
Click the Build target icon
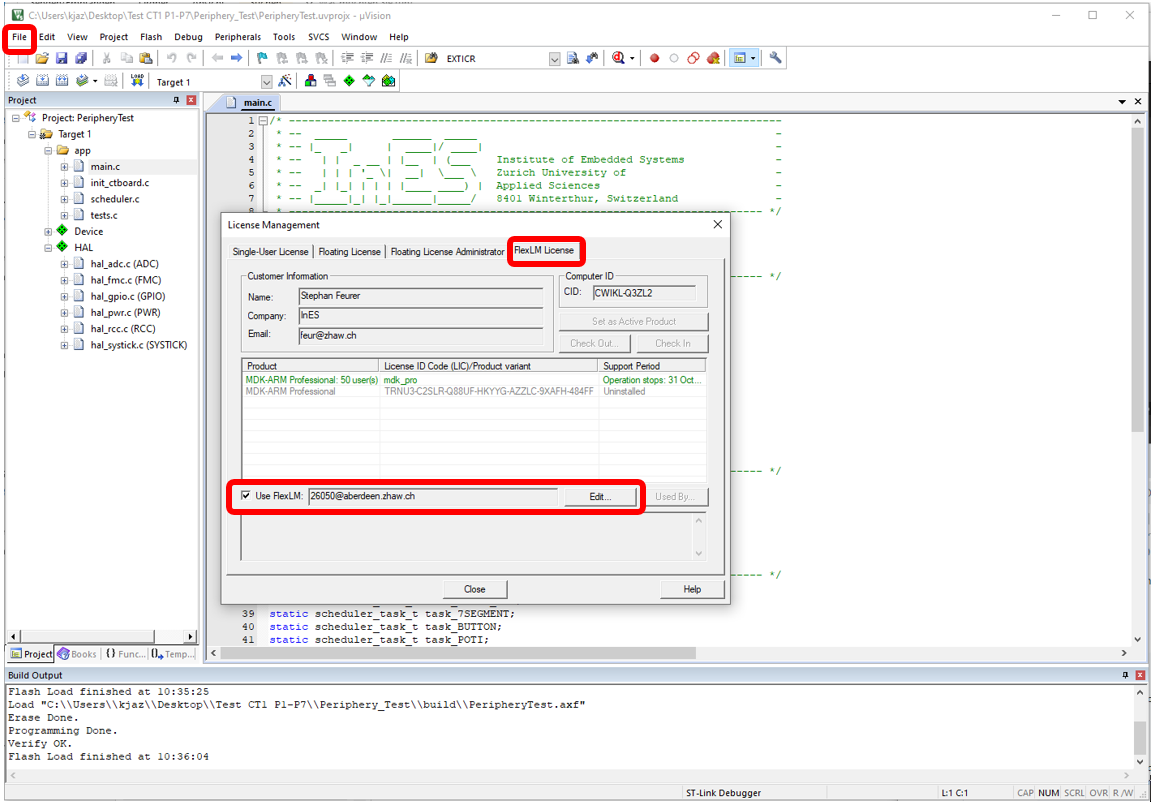coord(42,80)
